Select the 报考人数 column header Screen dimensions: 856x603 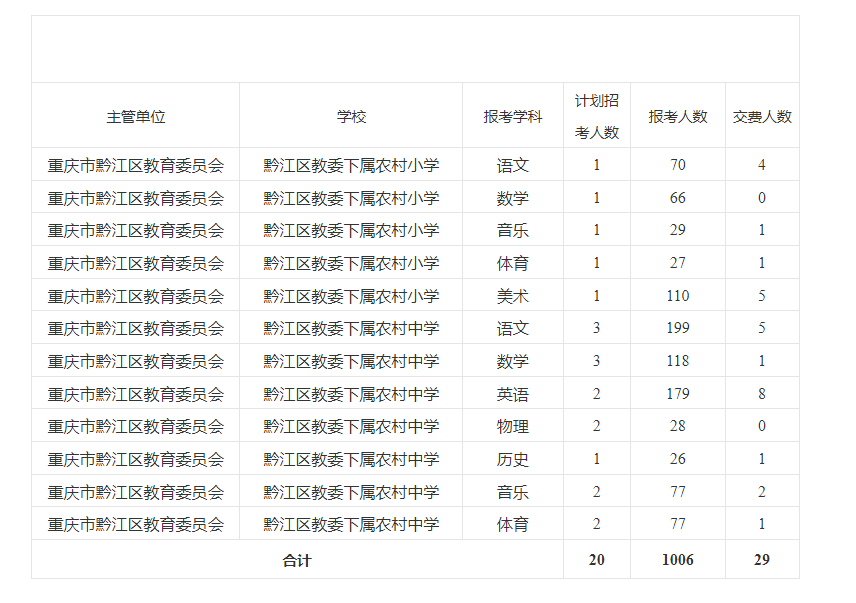(x=677, y=116)
